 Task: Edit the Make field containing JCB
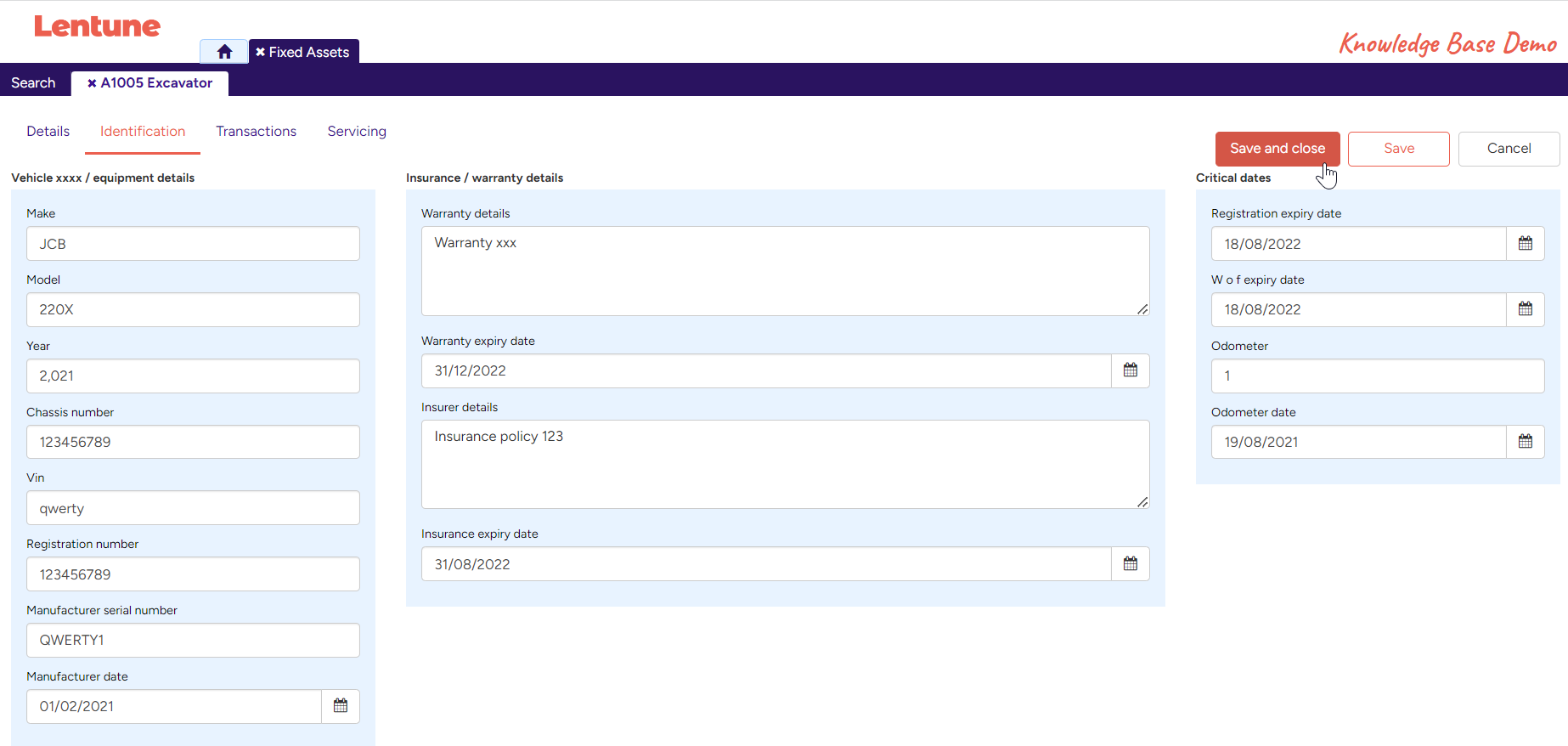(x=193, y=244)
